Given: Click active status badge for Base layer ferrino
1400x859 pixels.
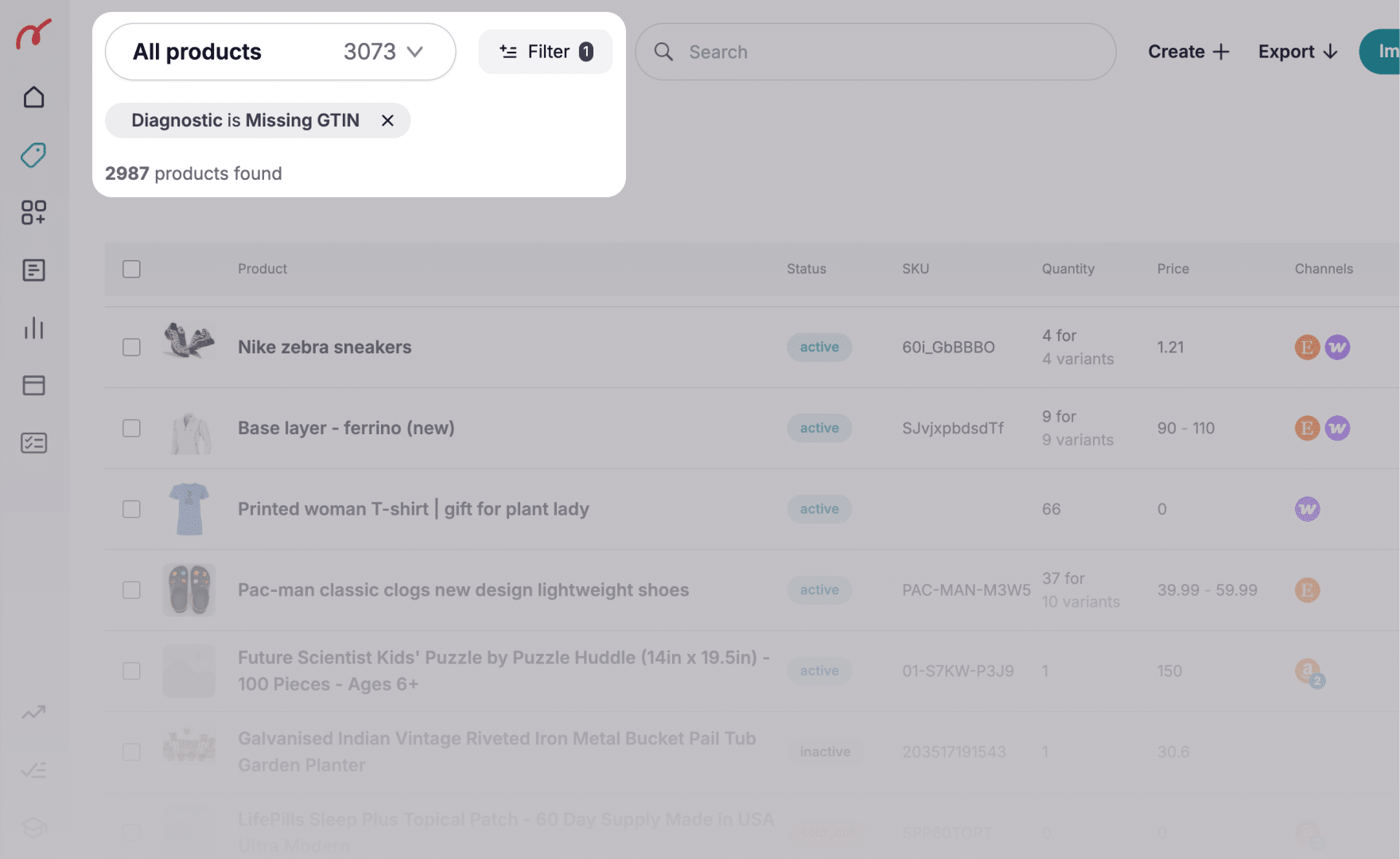Looking at the screenshot, I should (x=819, y=428).
